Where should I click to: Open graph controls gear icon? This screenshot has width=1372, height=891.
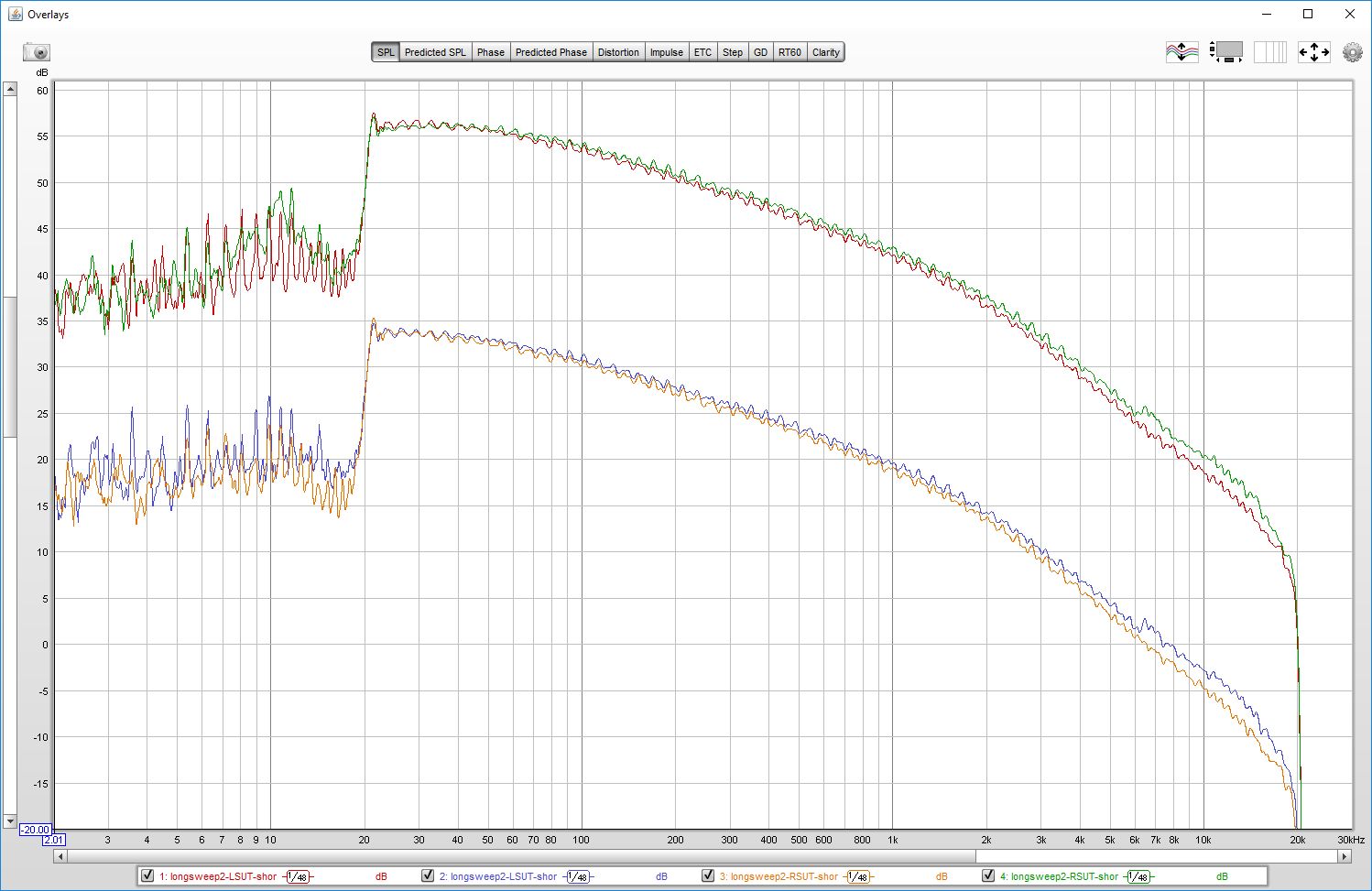click(1353, 52)
